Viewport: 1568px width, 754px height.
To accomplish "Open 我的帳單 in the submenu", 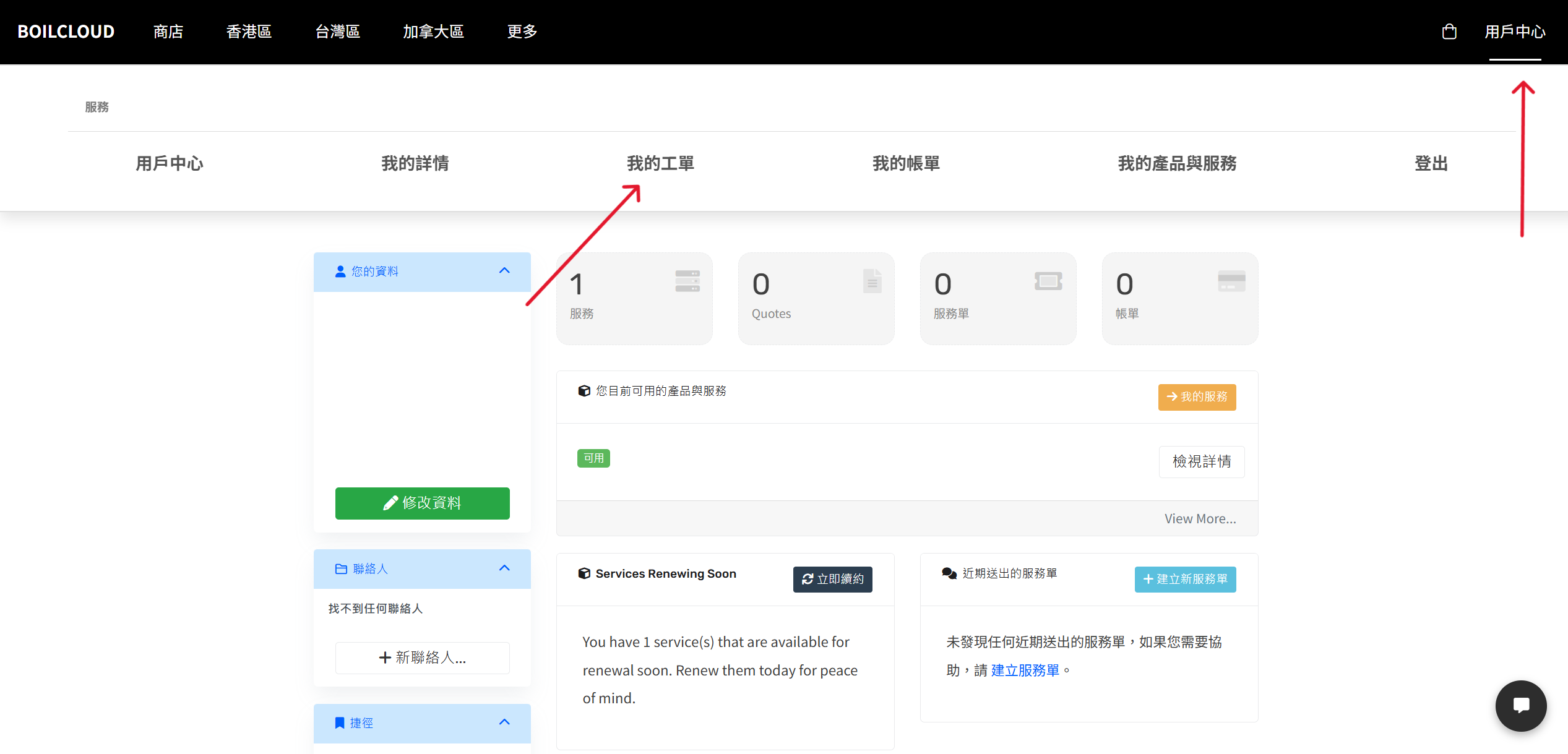I will click(x=906, y=163).
